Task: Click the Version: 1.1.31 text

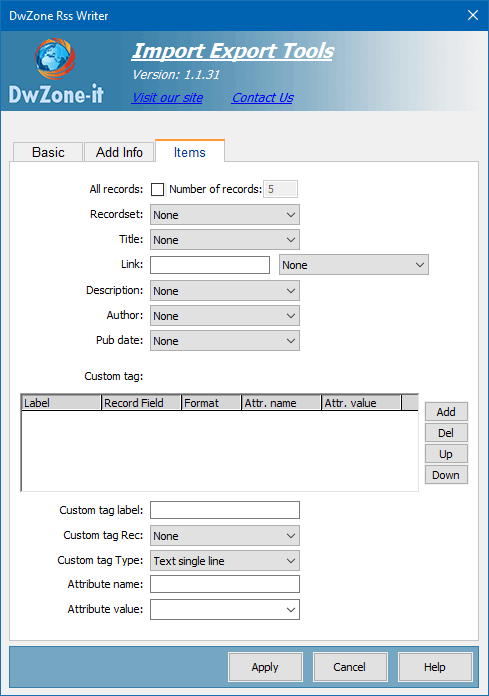Action: (176, 75)
